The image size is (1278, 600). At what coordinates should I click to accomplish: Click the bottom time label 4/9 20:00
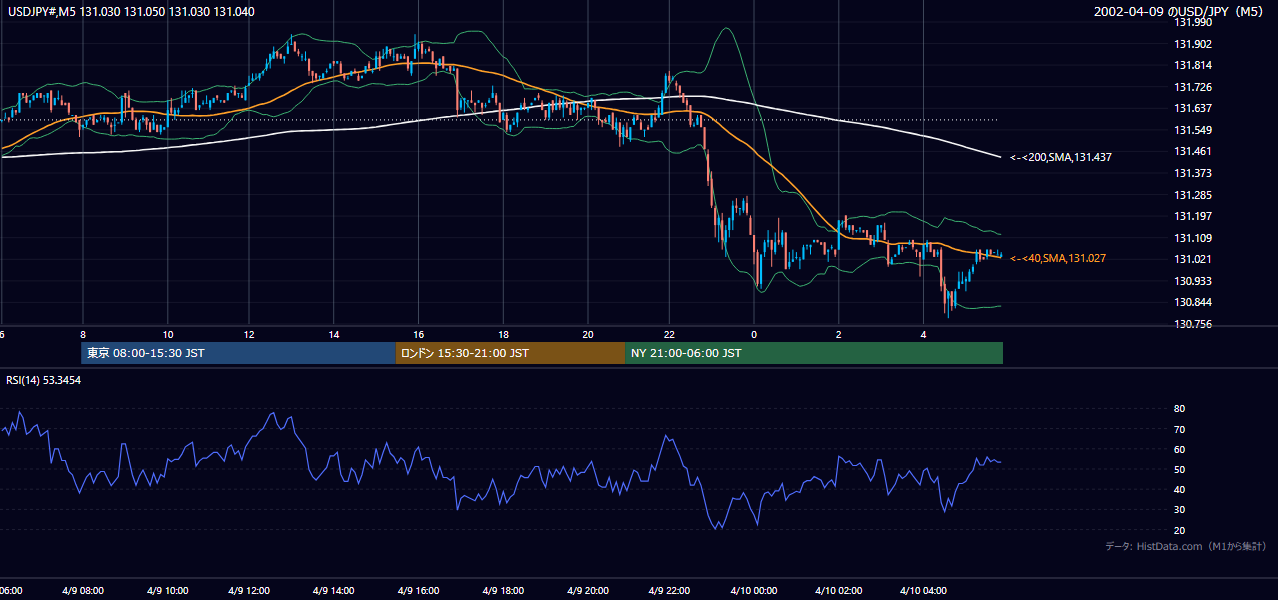(x=588, y=591)
